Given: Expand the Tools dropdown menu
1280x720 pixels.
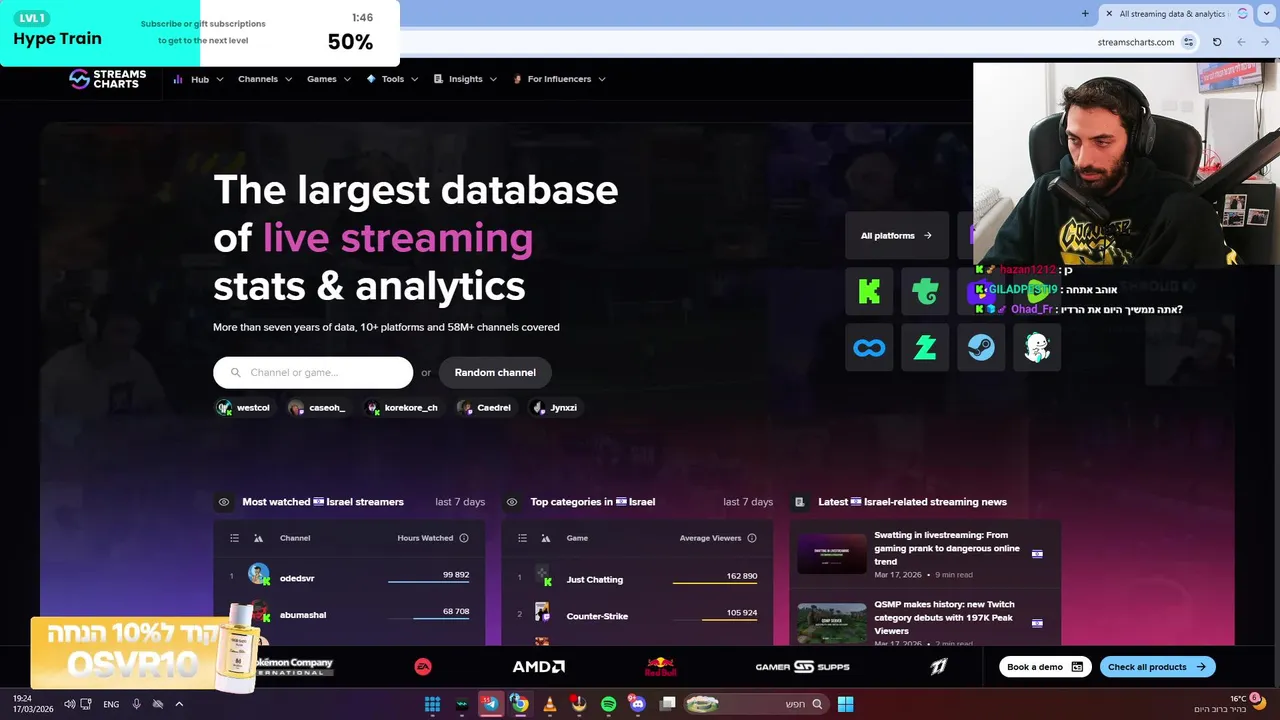Looking at the screenshot, I should tap(392, 79).
